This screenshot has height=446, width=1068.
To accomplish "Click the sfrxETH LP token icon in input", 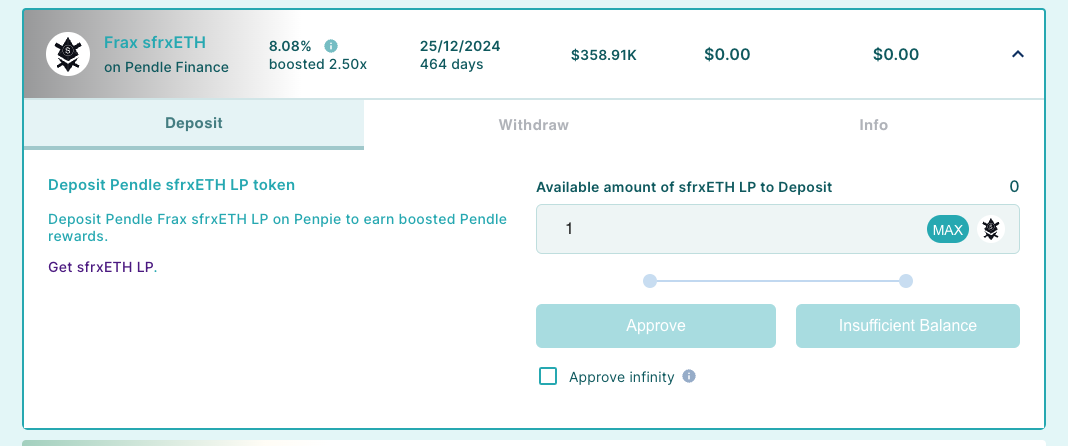I will (990, 229).
